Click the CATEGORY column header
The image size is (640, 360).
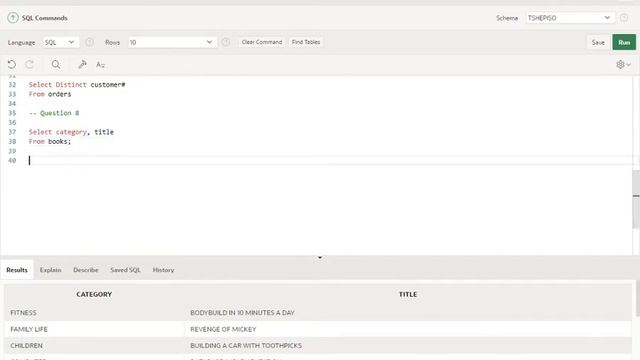coord(94,294)
